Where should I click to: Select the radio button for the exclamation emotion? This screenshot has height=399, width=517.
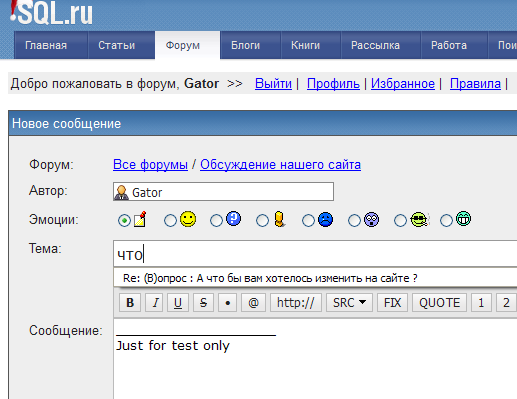262,220
